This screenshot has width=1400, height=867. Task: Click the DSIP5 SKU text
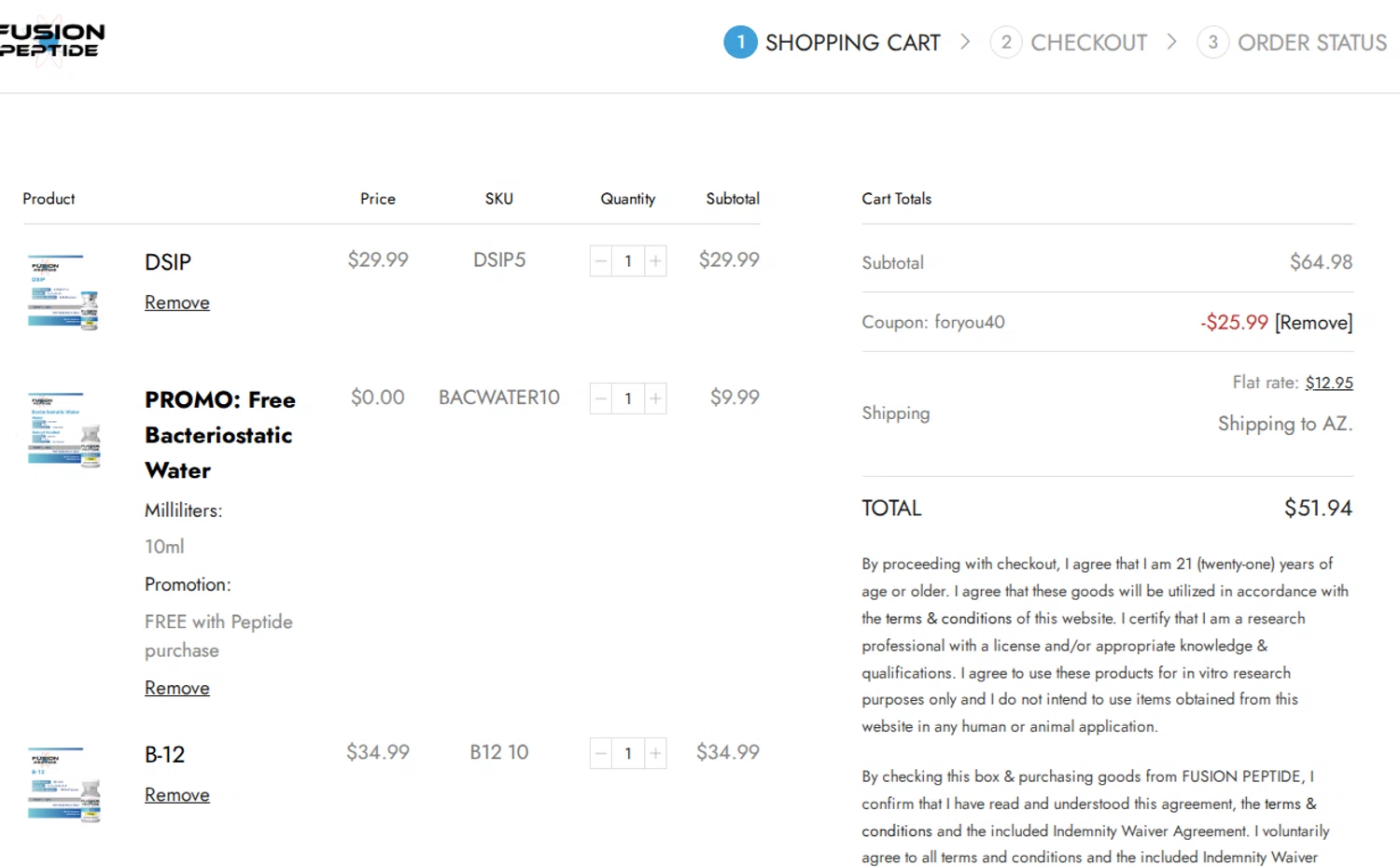click(499, 260)
